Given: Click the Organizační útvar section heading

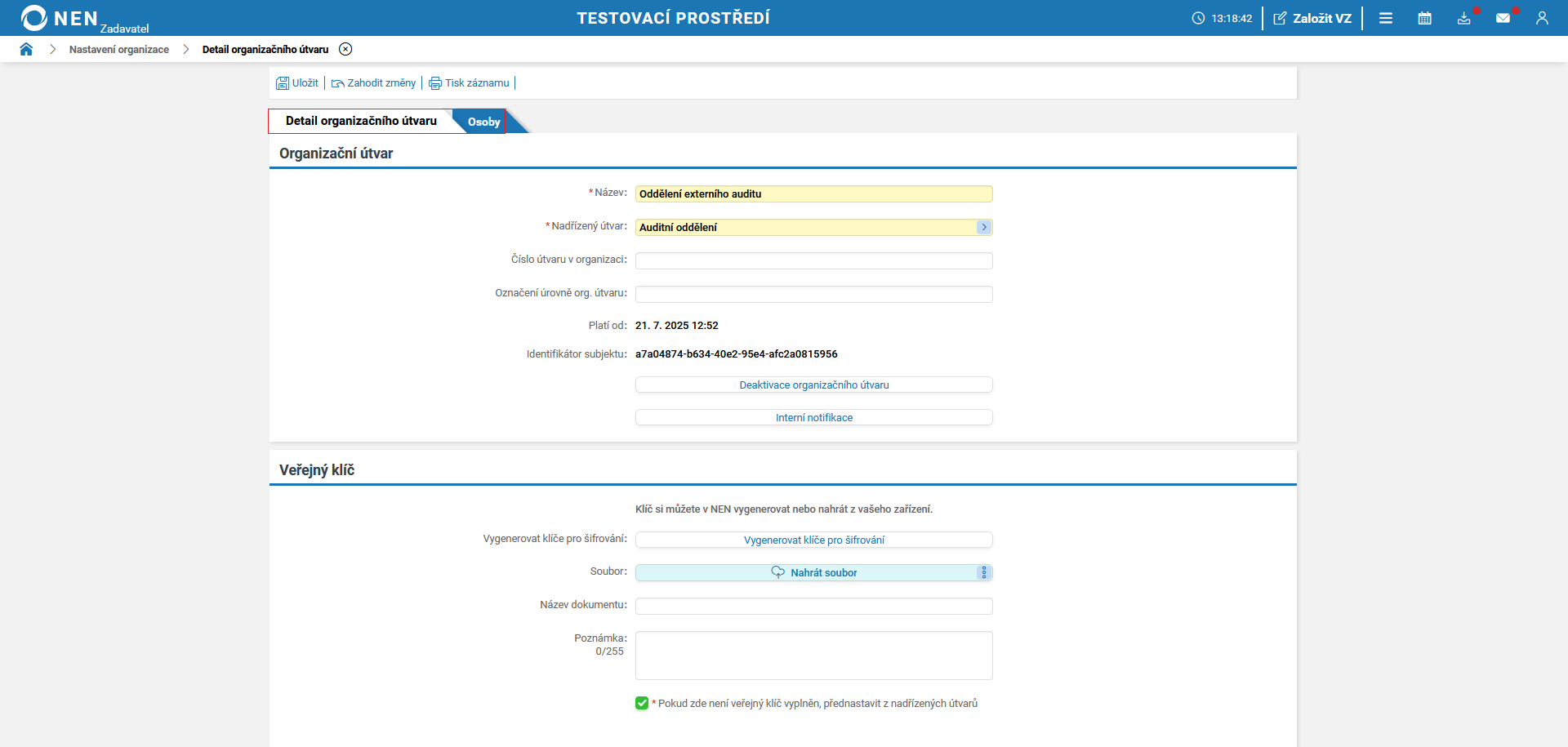Looking at the screenshot, I should (336, 153).
